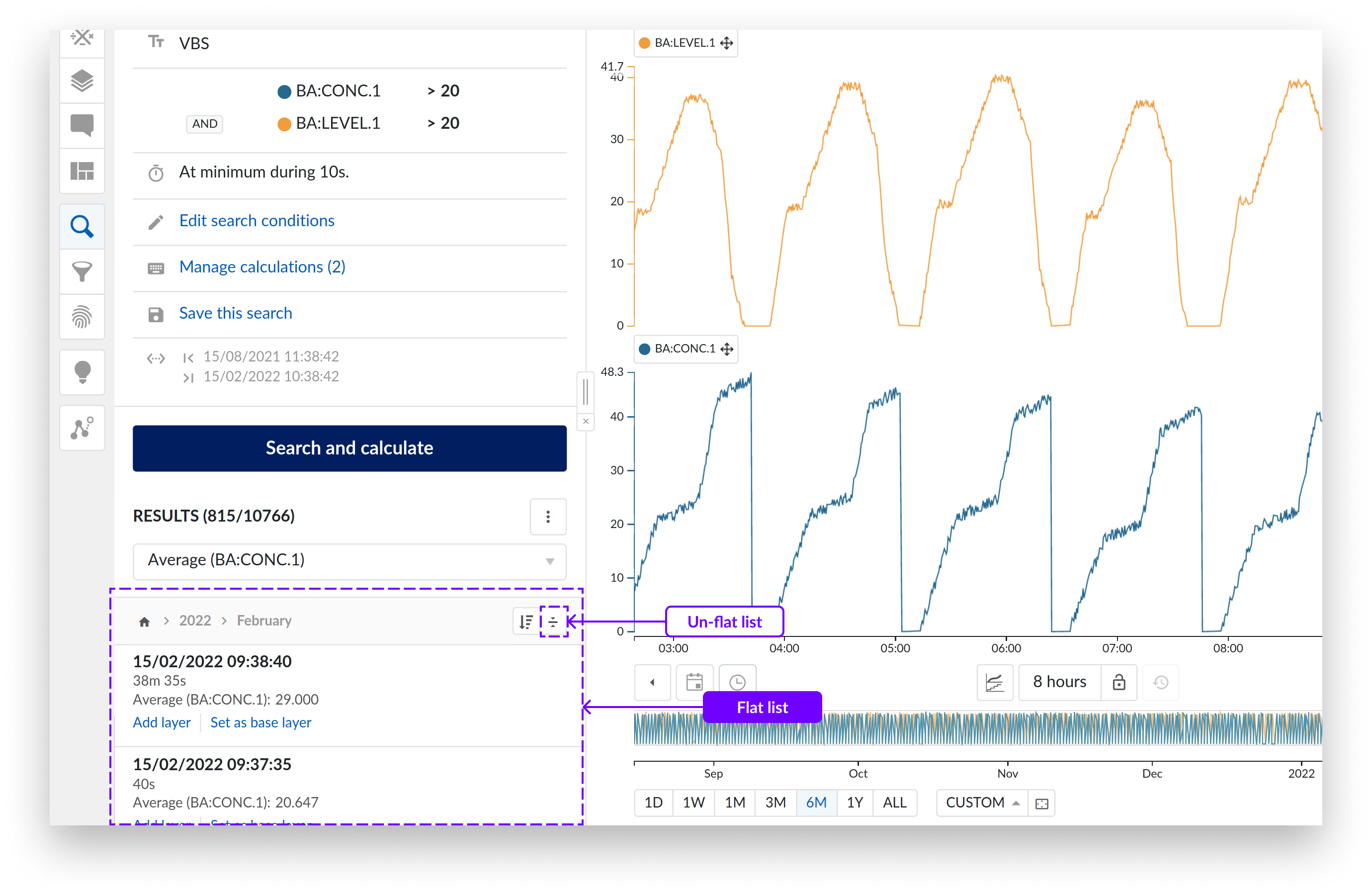
Task: Toggle the flat list view icon
Action: tap(553, 622)
